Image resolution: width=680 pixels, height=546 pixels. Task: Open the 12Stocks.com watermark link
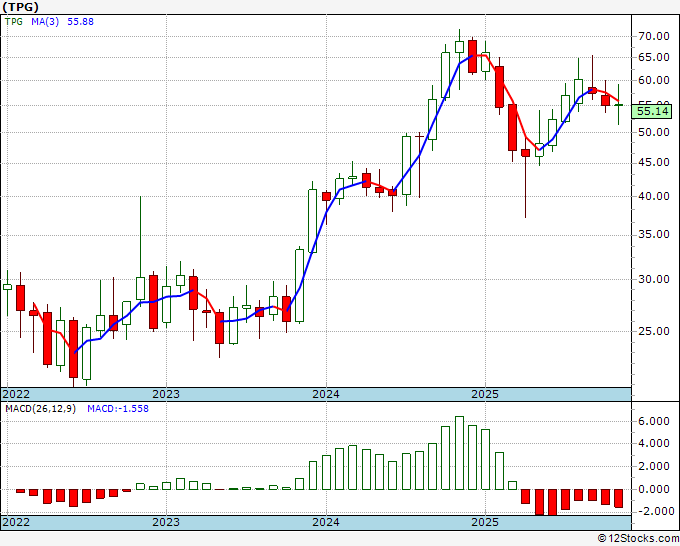[636, 538]
